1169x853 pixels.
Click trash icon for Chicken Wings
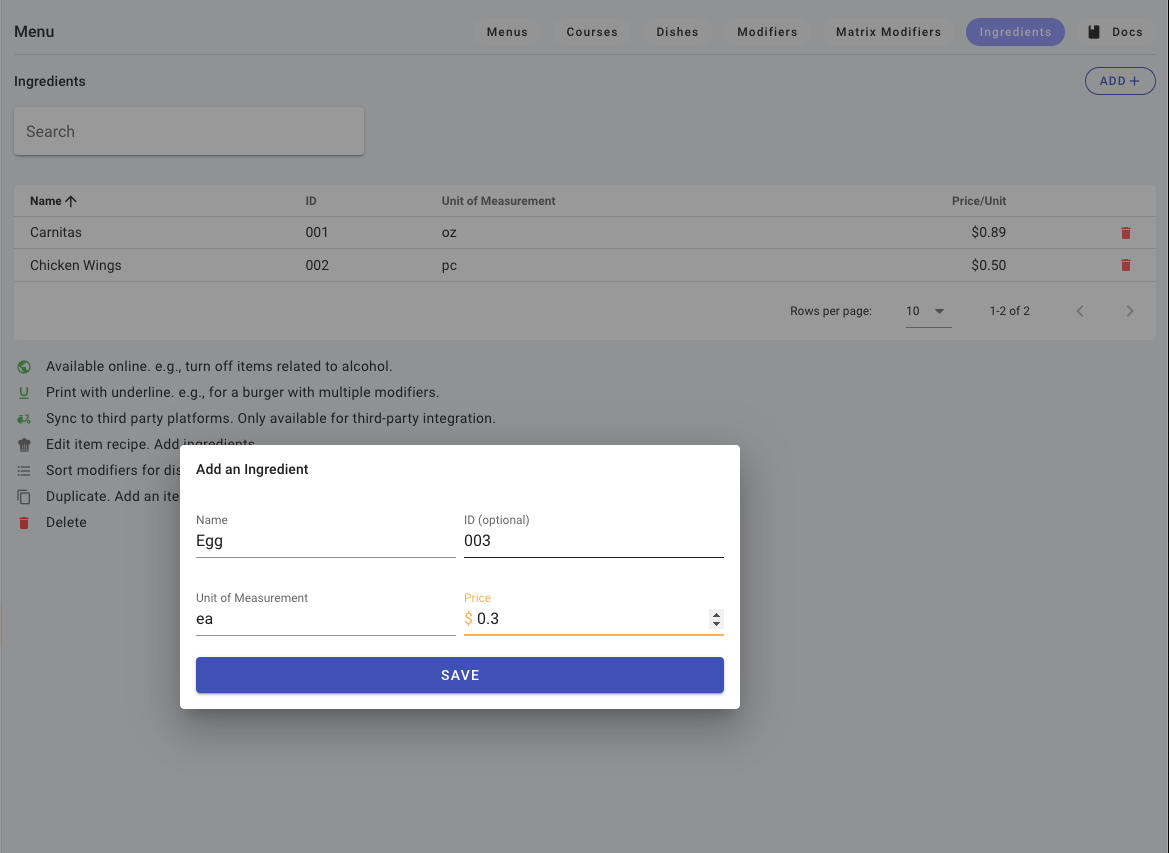[1125, 266]
